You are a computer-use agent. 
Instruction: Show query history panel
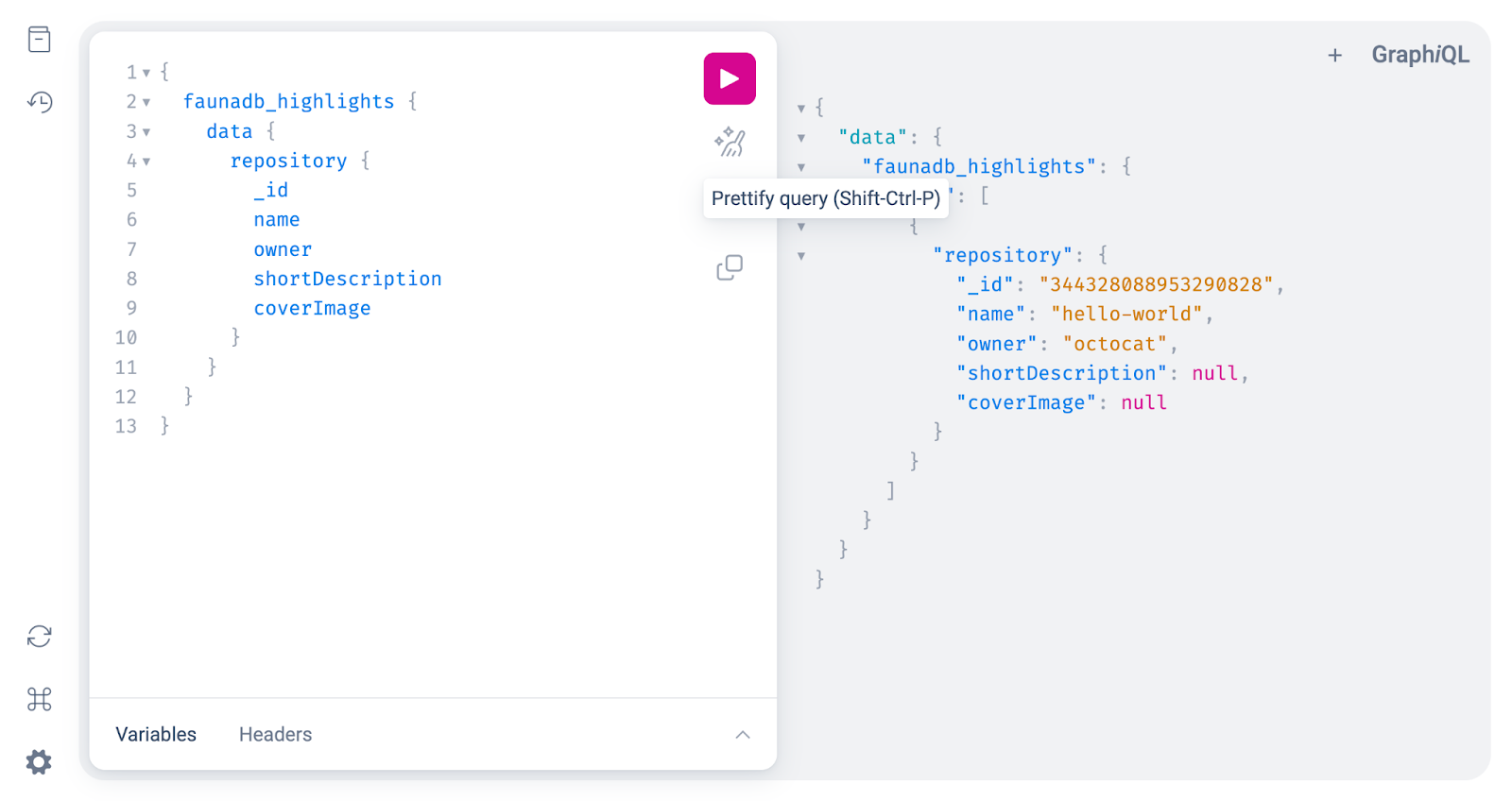click(x=40, y=102)
